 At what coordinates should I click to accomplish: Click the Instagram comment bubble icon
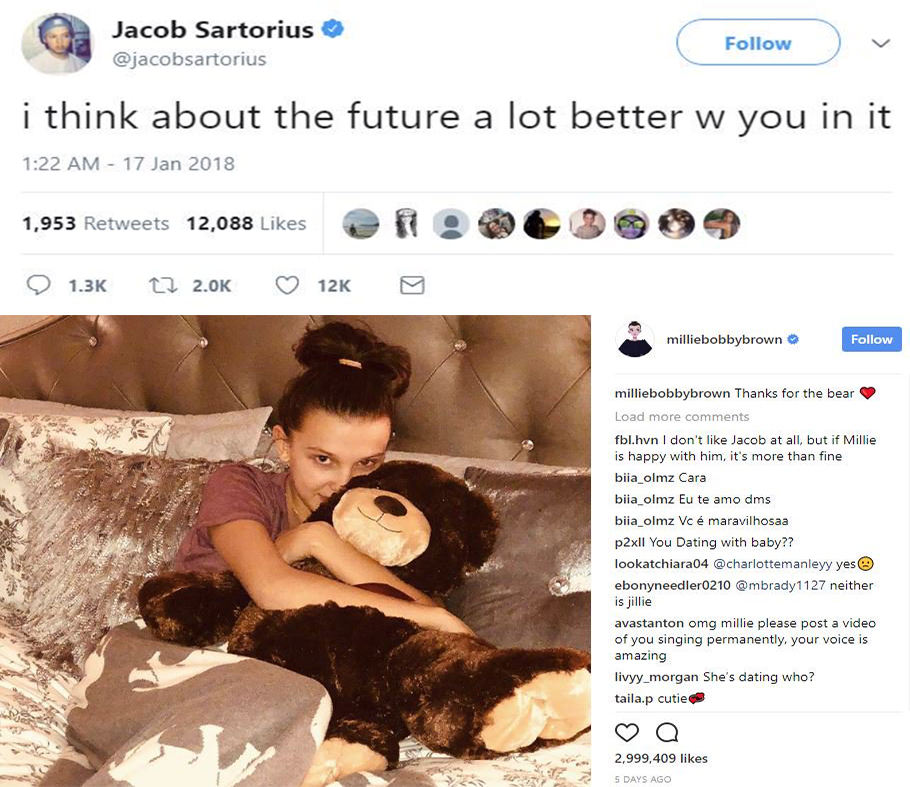tap(667, 732)
